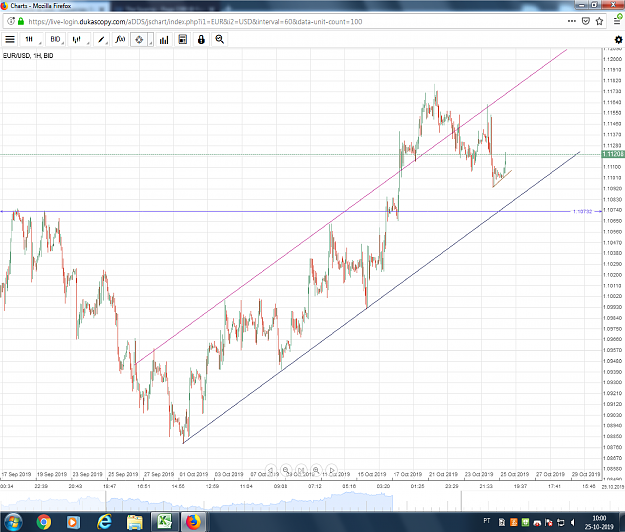This screenshot has height=532, width=625.
Task: Open the media player taskbar icon
Action: coord(73,522)
